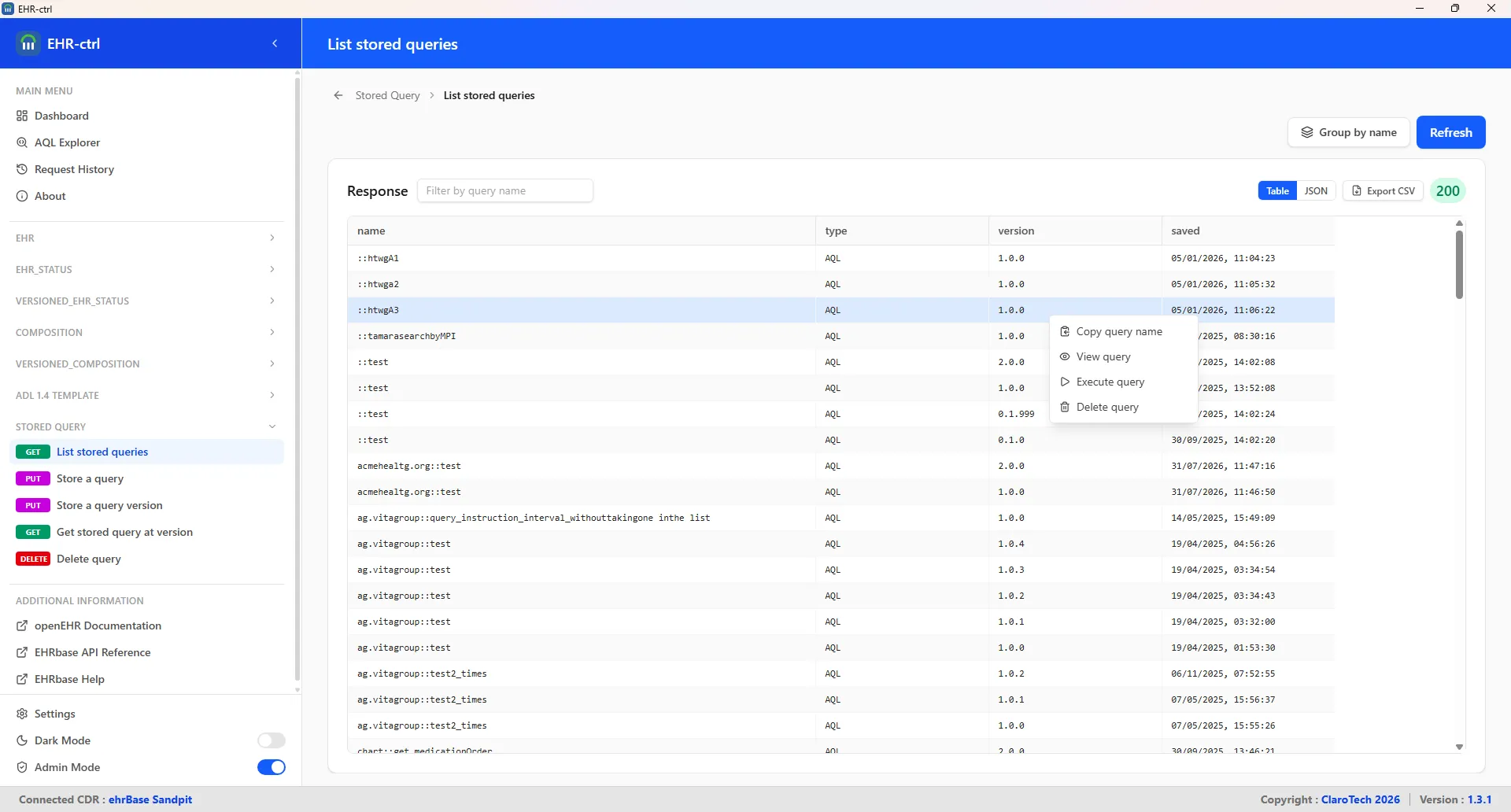1511x812 pixels.
Task: Click the PUT badge for Store a query version
Action: click(33, 505)
